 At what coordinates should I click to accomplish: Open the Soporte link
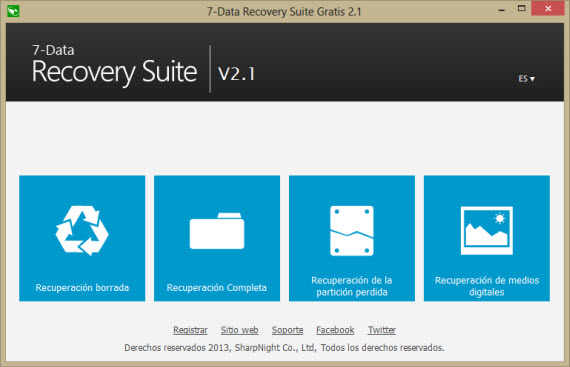pyautogui.click(x=288, y=330)
